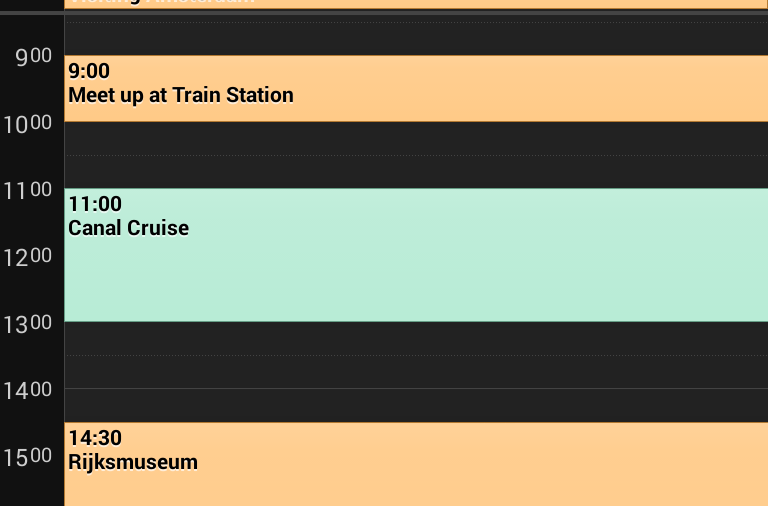Click the 11:00 start time inside Canal Cruise event
The image size is (768, 506).
95,204
